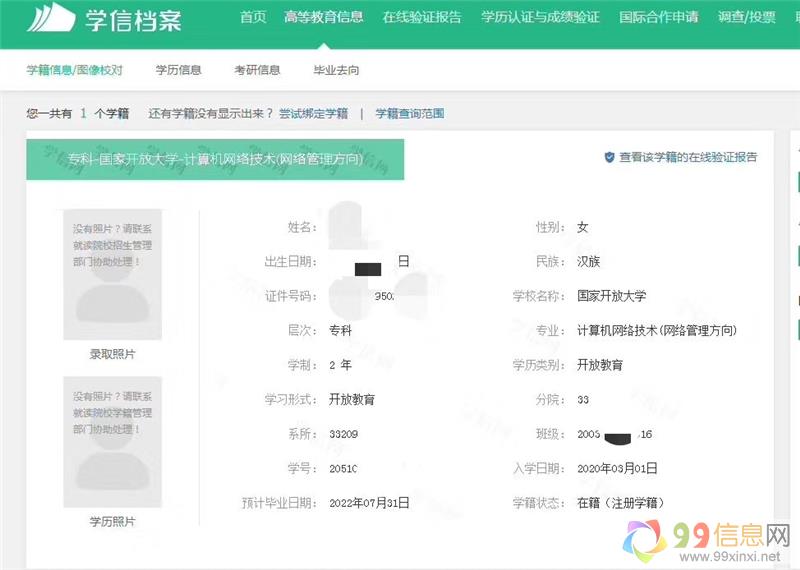Click the 学信档案 logo icon
Viewport: 800px width, 570px height.
(x=50, y=18)
